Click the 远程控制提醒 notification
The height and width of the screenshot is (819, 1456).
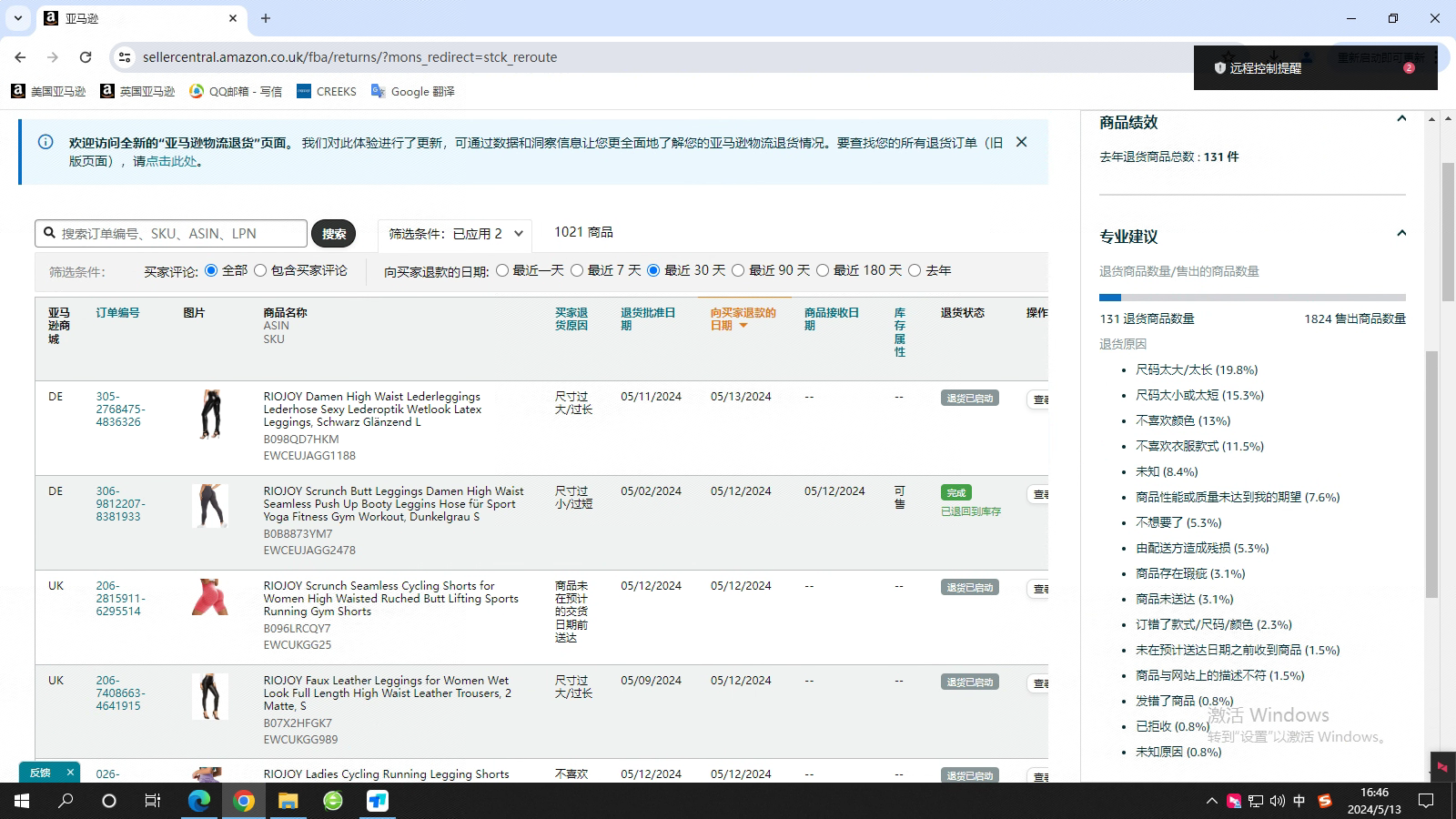[1315, 68]
